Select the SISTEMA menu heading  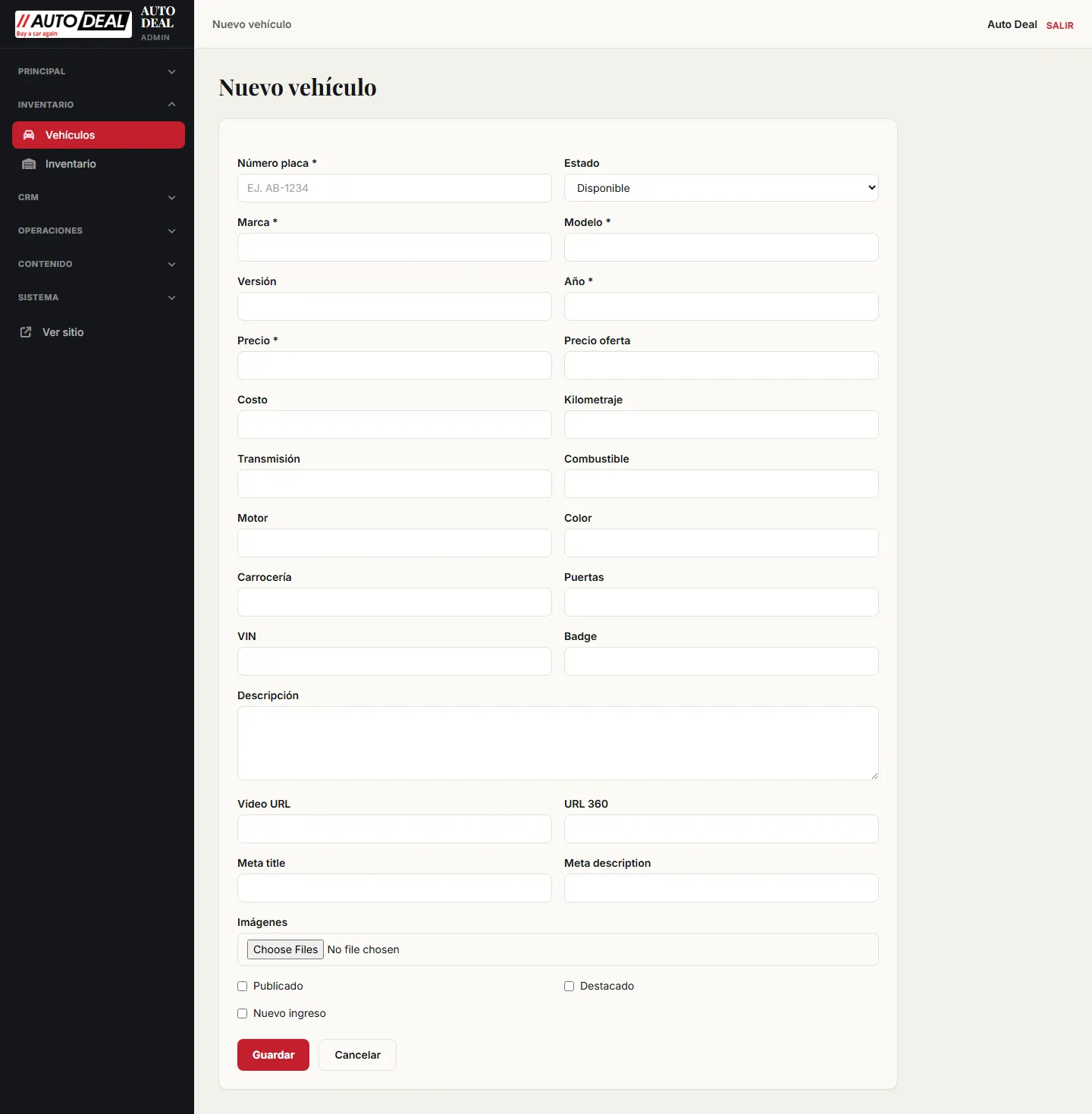38,297
